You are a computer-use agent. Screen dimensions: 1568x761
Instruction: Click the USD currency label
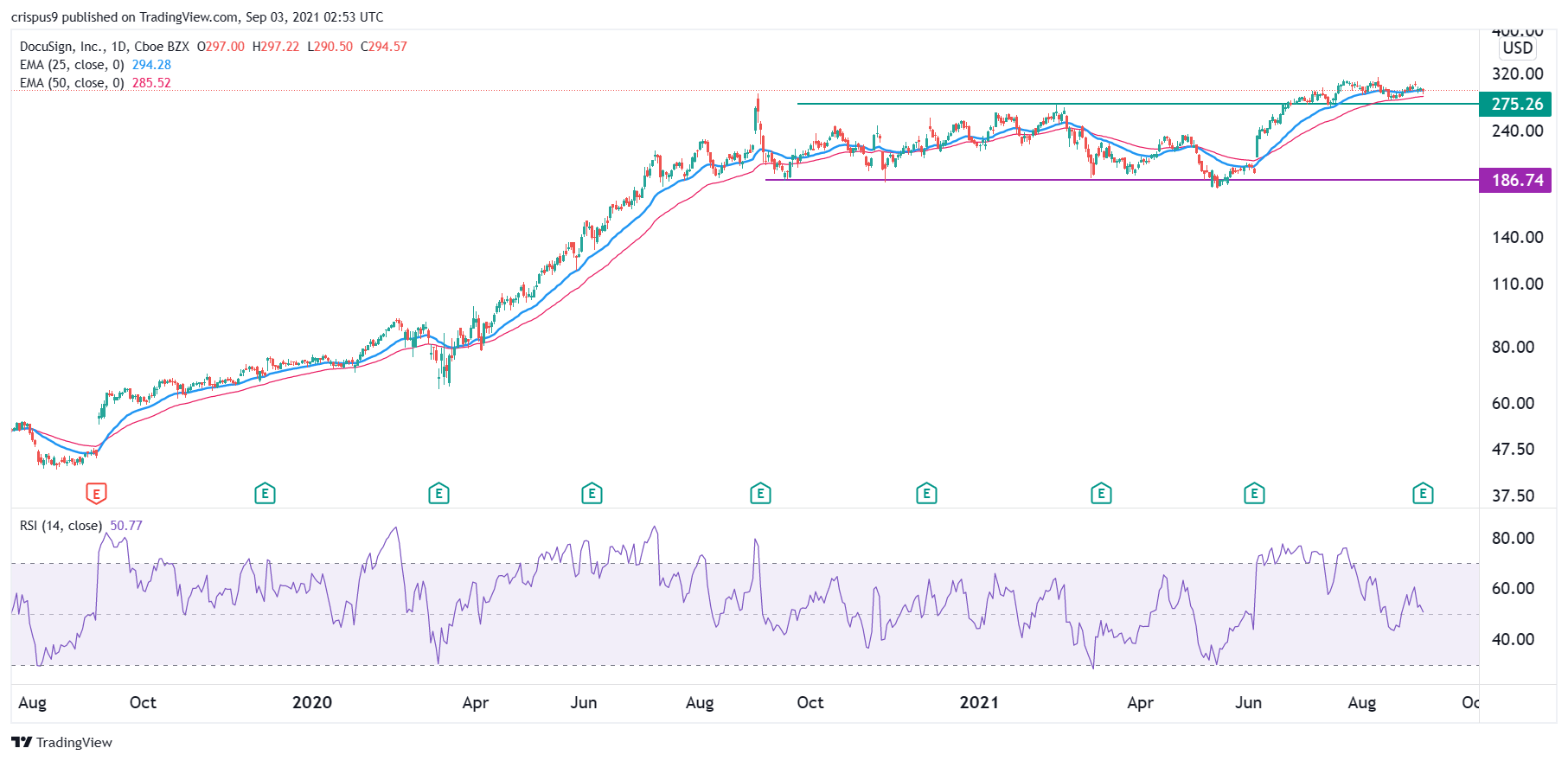tap(1518, 48)
